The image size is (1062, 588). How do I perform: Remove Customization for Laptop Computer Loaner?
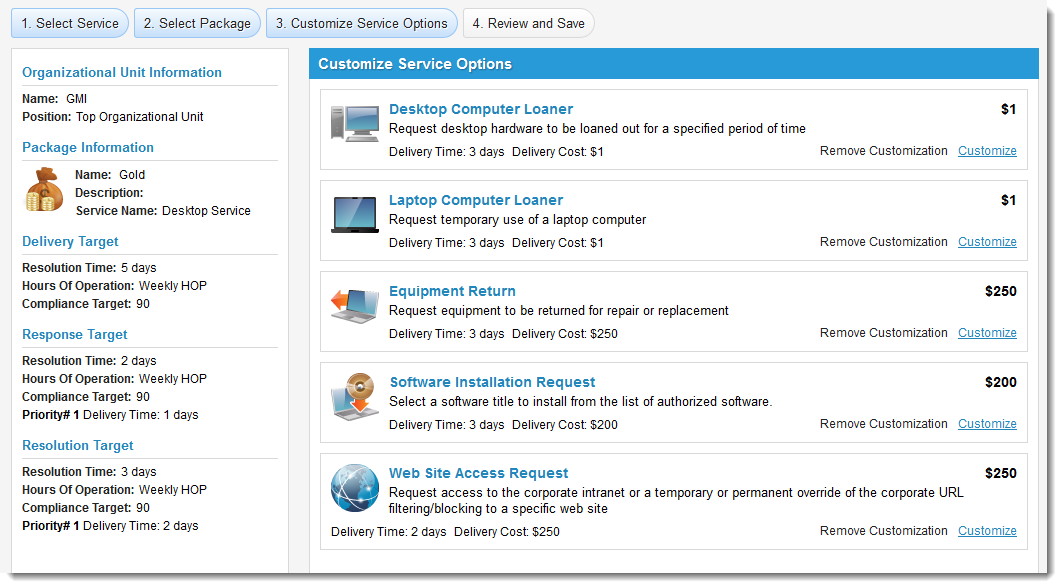point(883,242)
